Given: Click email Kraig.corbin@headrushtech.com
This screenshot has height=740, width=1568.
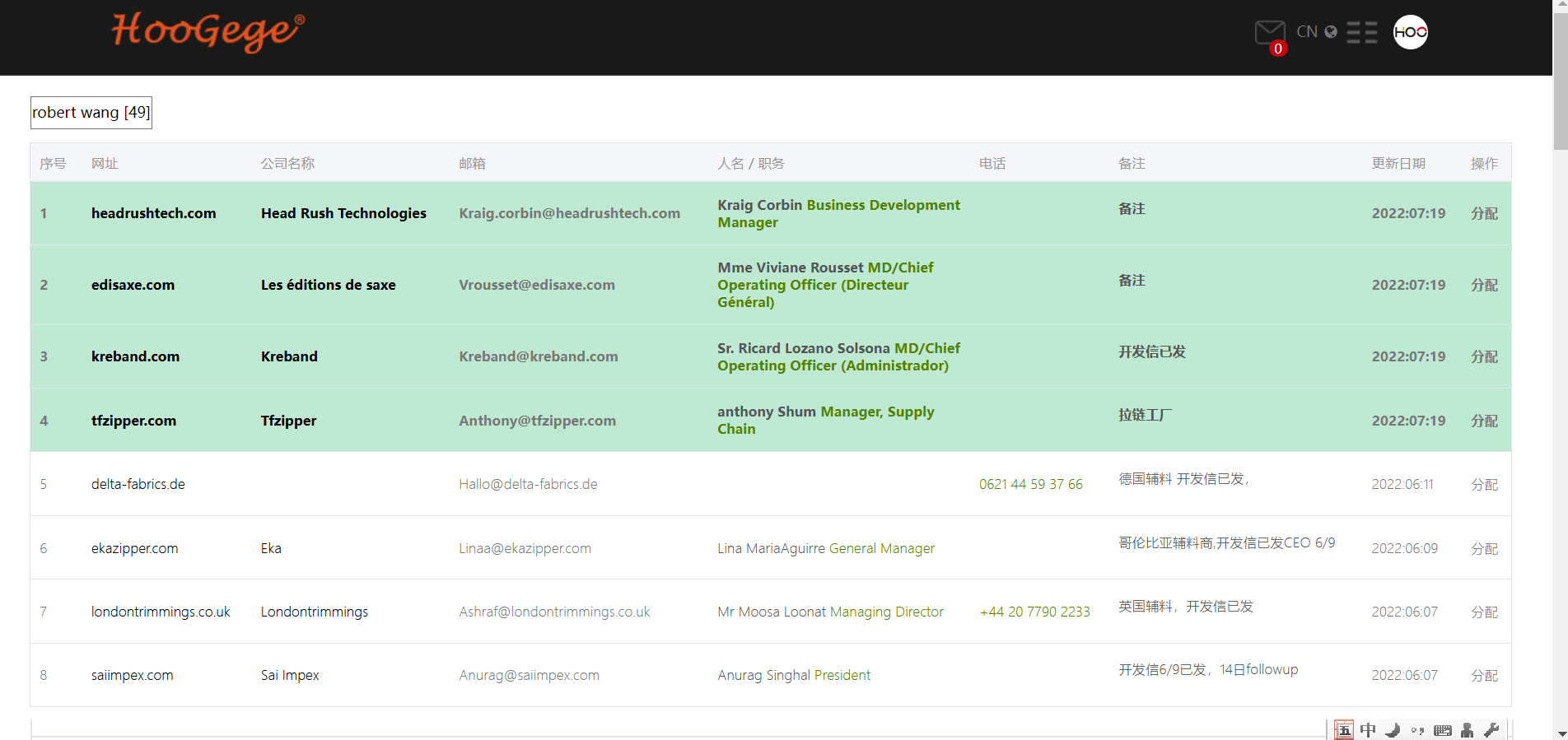Looking at the screenshot, I should pos(569,213).
